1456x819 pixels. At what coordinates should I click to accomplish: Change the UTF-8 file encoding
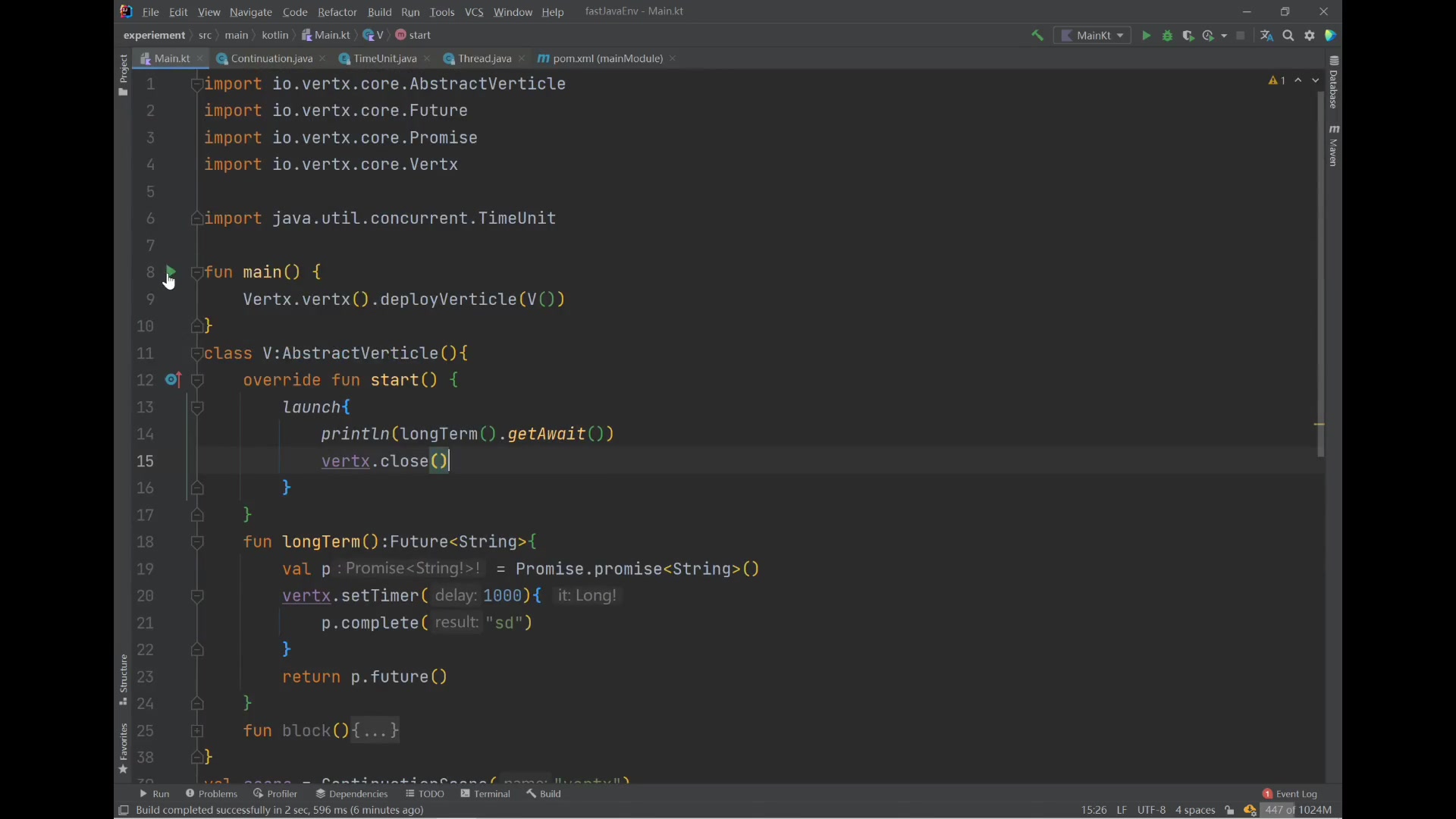click(1151, 811)
